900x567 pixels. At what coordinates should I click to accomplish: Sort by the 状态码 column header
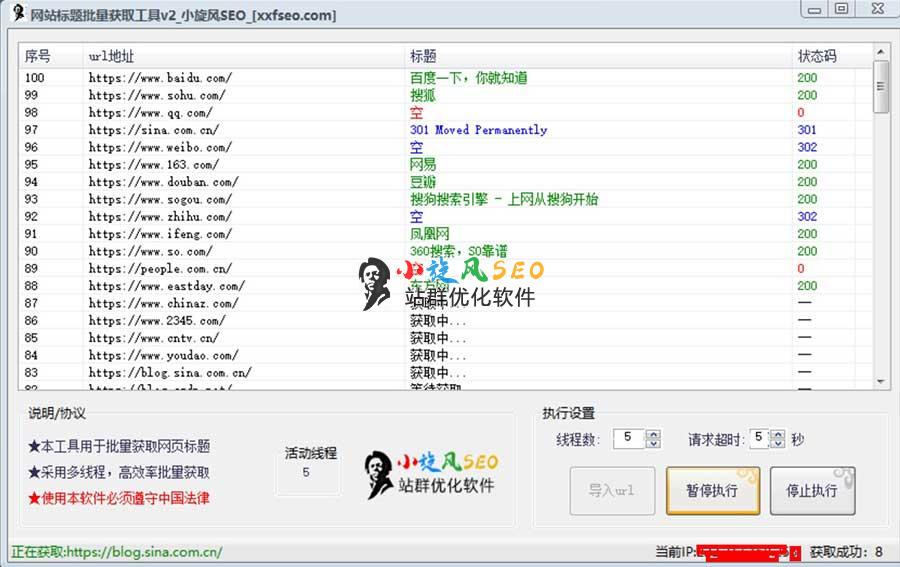click(824, 56)
